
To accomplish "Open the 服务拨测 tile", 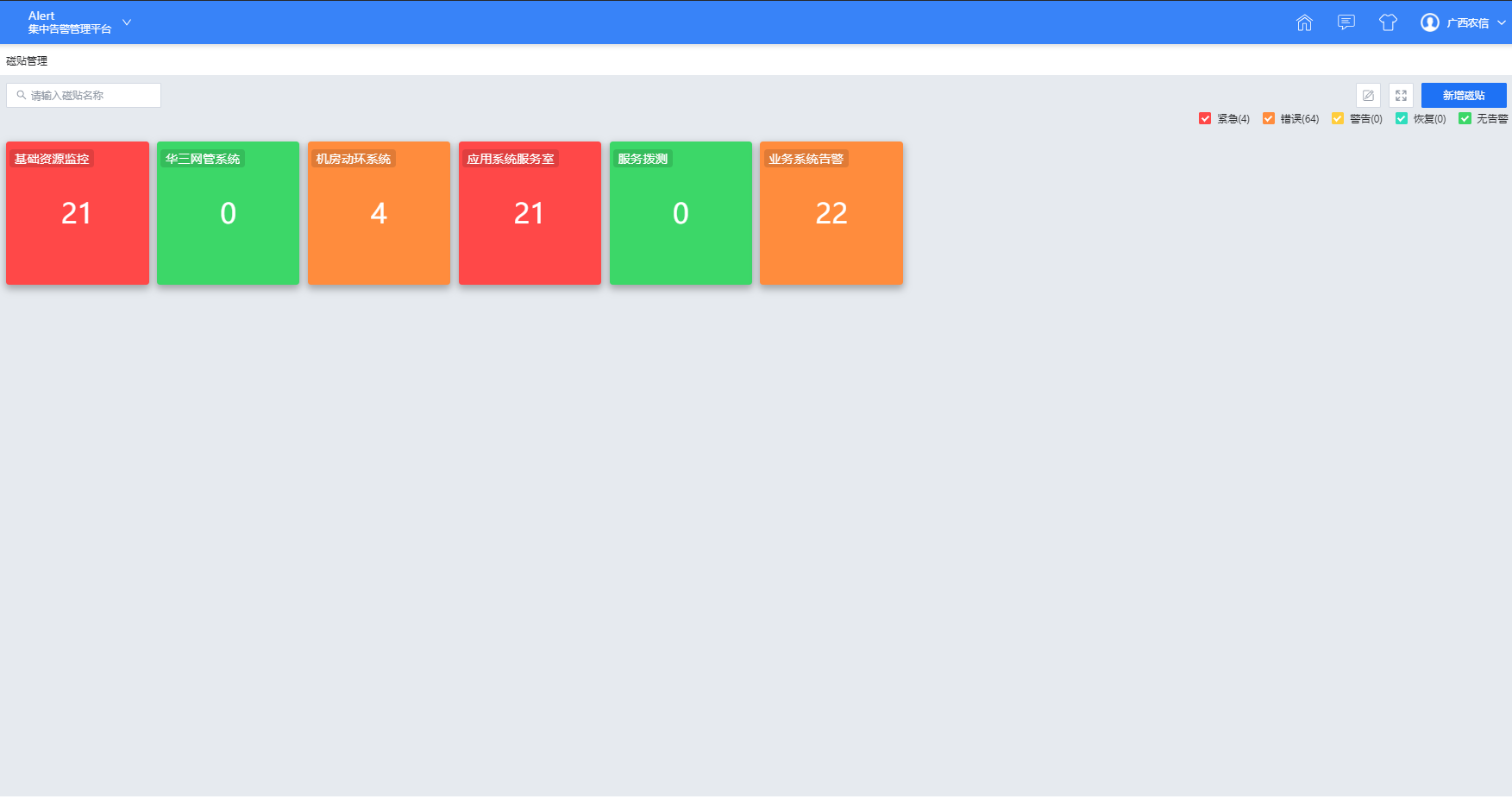I will [x=681, y=213].
